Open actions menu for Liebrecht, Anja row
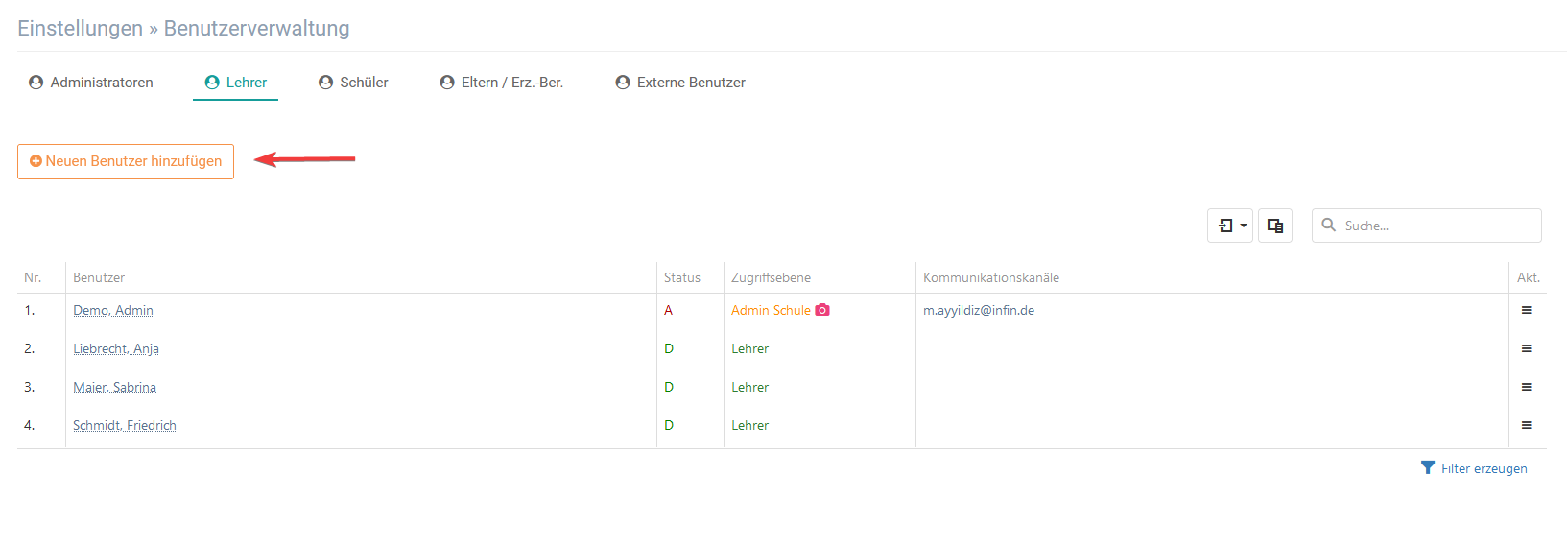 tap(1526, 348)
